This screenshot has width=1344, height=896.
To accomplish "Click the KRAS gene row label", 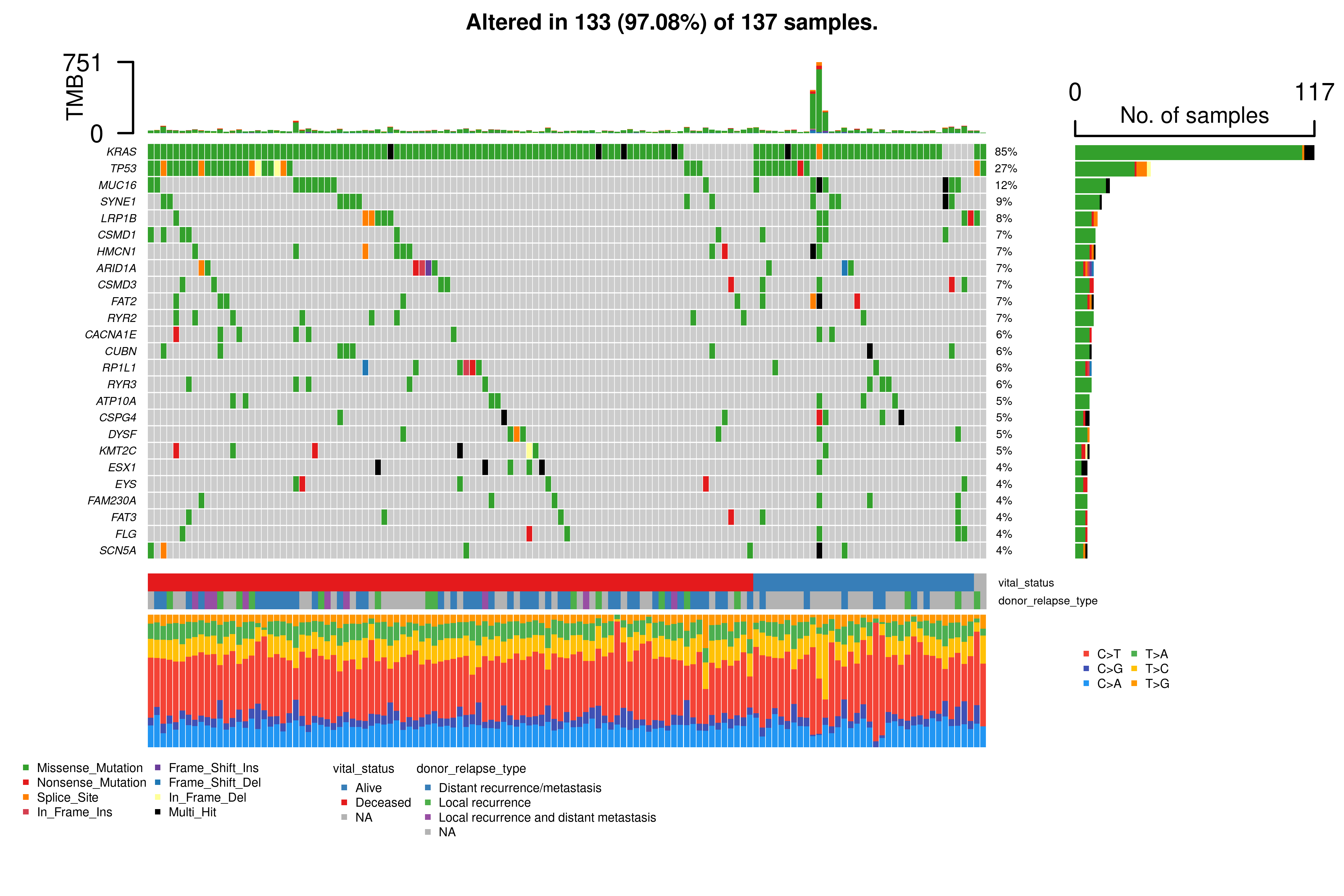I will (121, 152).
